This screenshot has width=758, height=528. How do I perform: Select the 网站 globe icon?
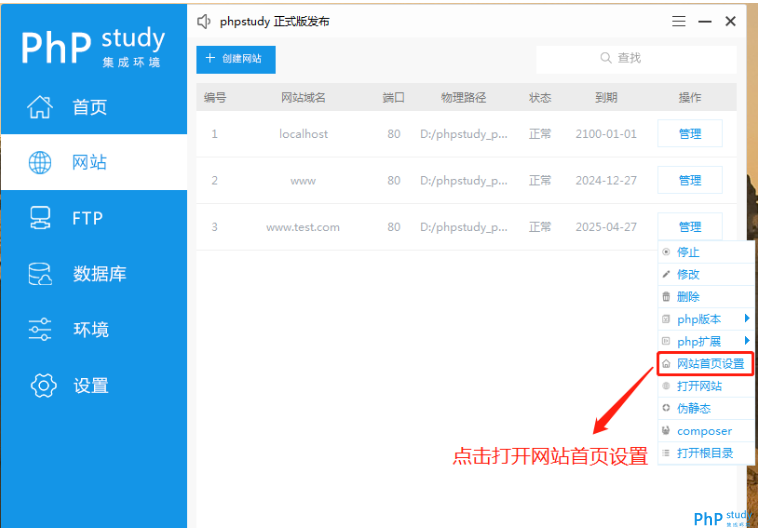click(40, 162)
